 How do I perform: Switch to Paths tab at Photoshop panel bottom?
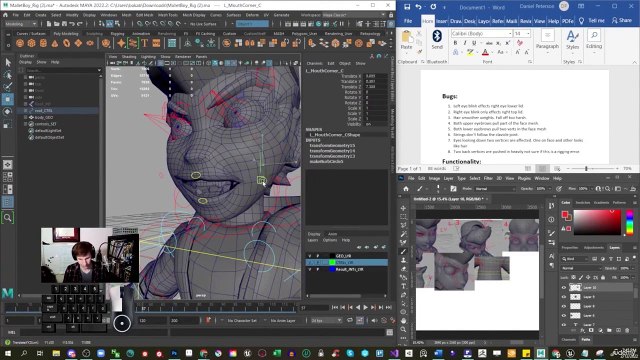tap(586, 340)
